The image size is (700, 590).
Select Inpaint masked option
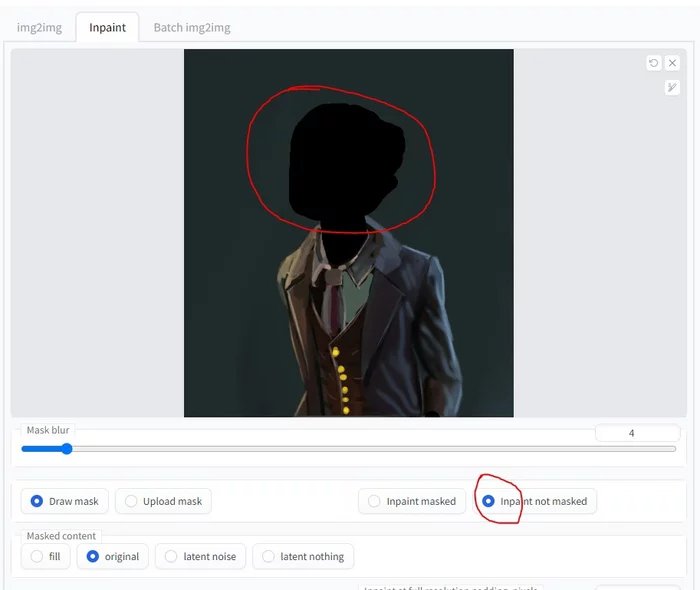[x=412, y=501]
